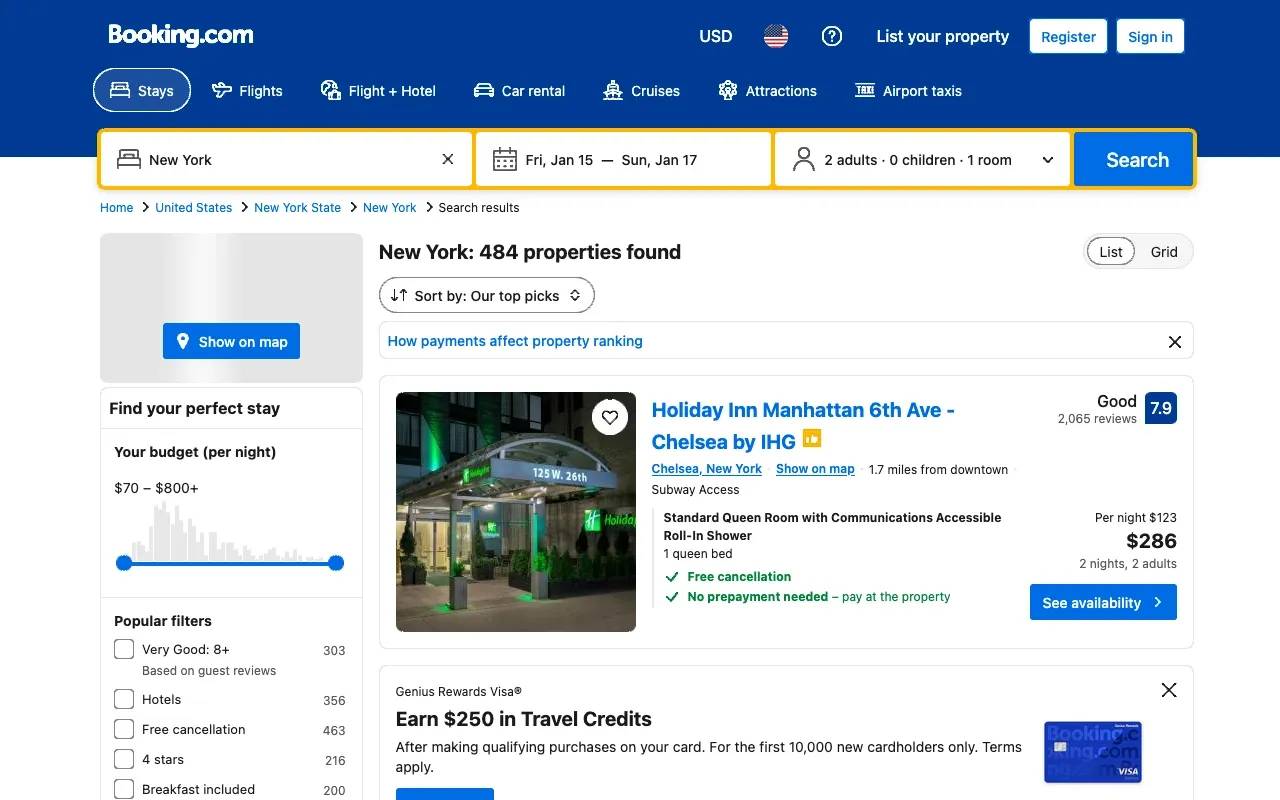The height and width of the screenshot is (800, 1280).
Task: Open the Sort by: Our top picks dropdown
Action: point(487,295)
